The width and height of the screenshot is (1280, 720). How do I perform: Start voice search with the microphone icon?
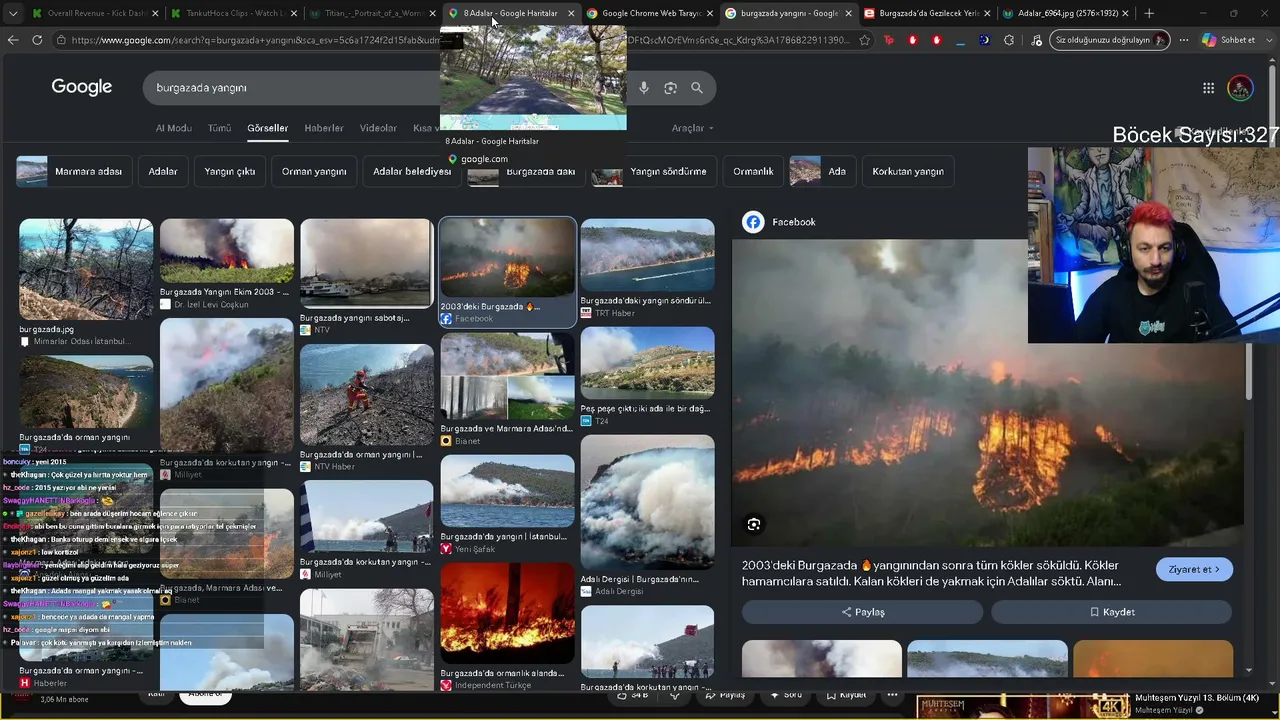(x=644, y=88)
